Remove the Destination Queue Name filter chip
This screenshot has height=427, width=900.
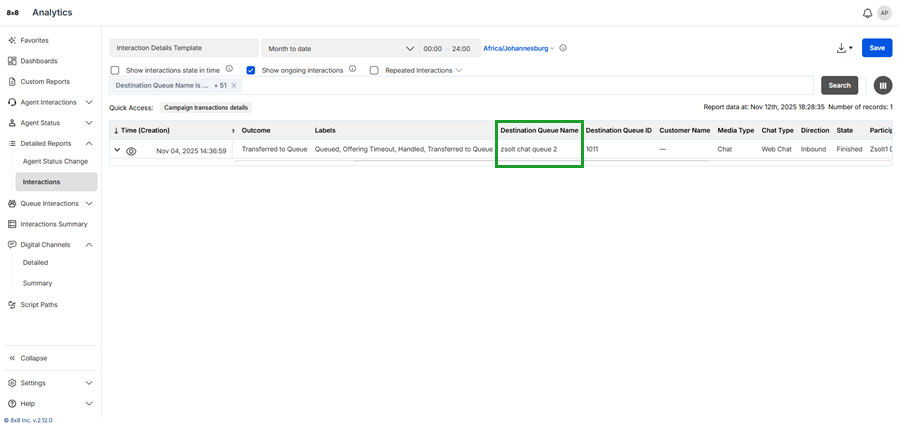(x=234, y=86)
